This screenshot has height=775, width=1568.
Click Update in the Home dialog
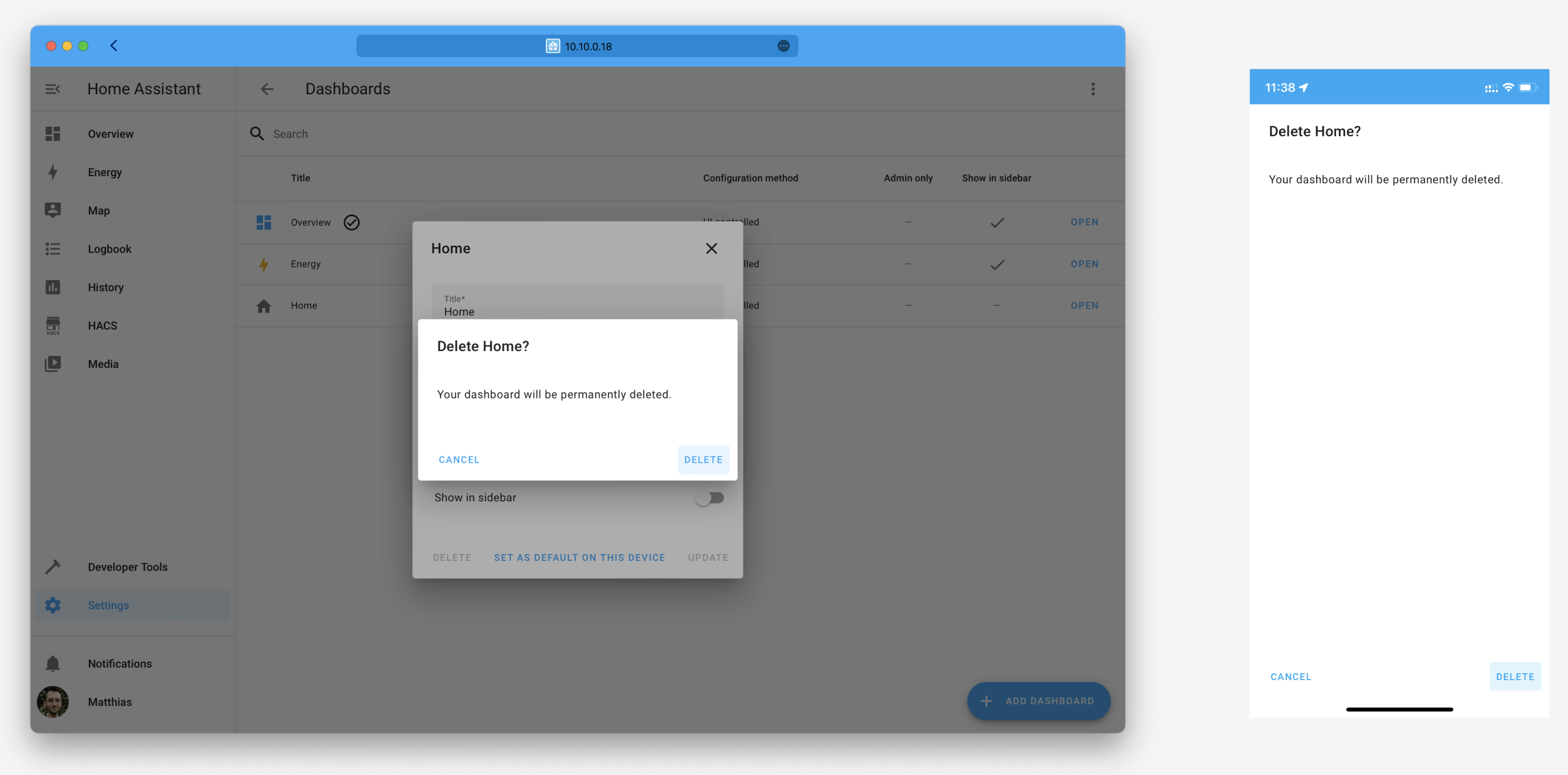point(708,558)
